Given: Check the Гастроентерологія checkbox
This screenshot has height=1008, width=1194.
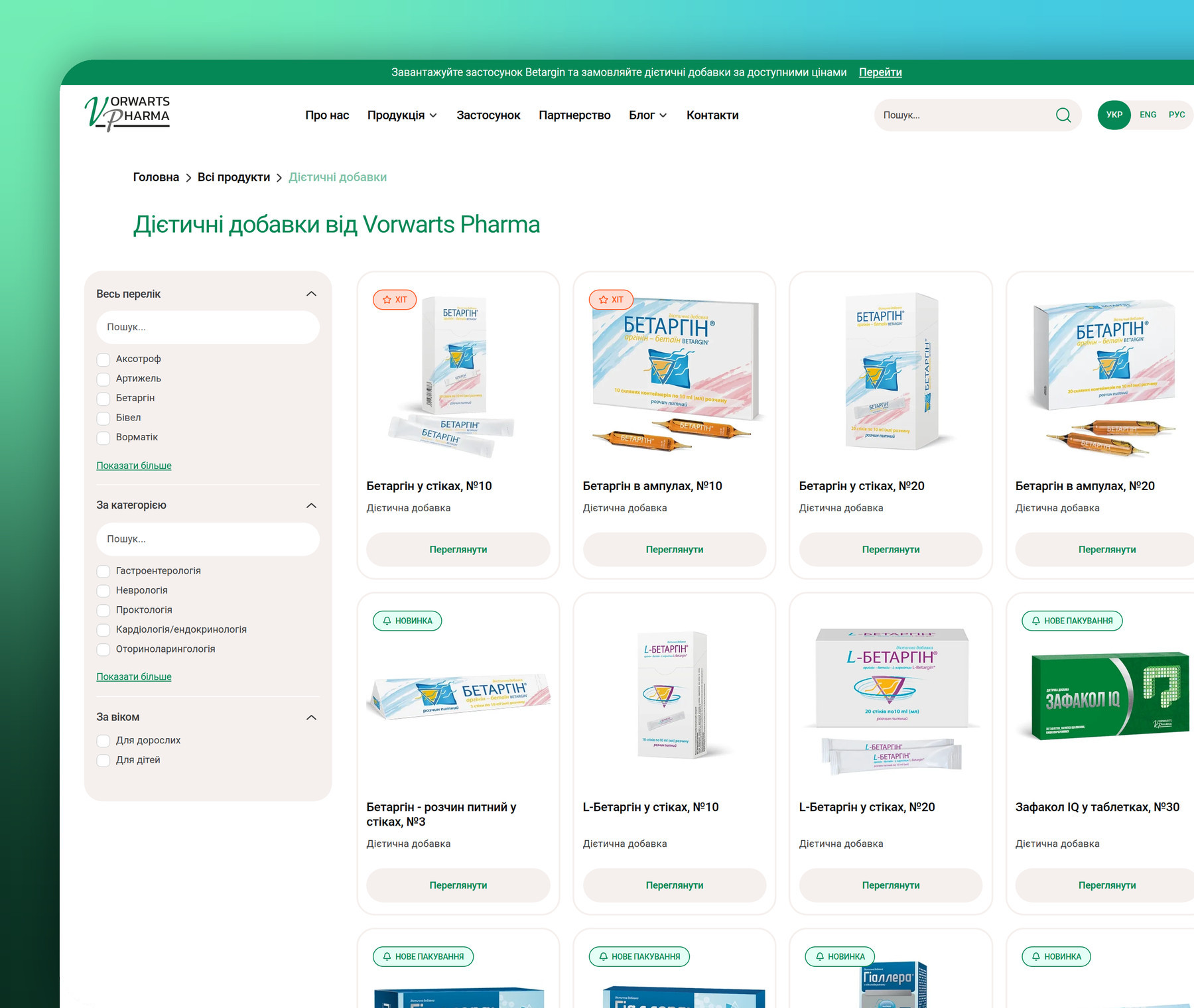Looking at the screenshot, I should point(103,571).
